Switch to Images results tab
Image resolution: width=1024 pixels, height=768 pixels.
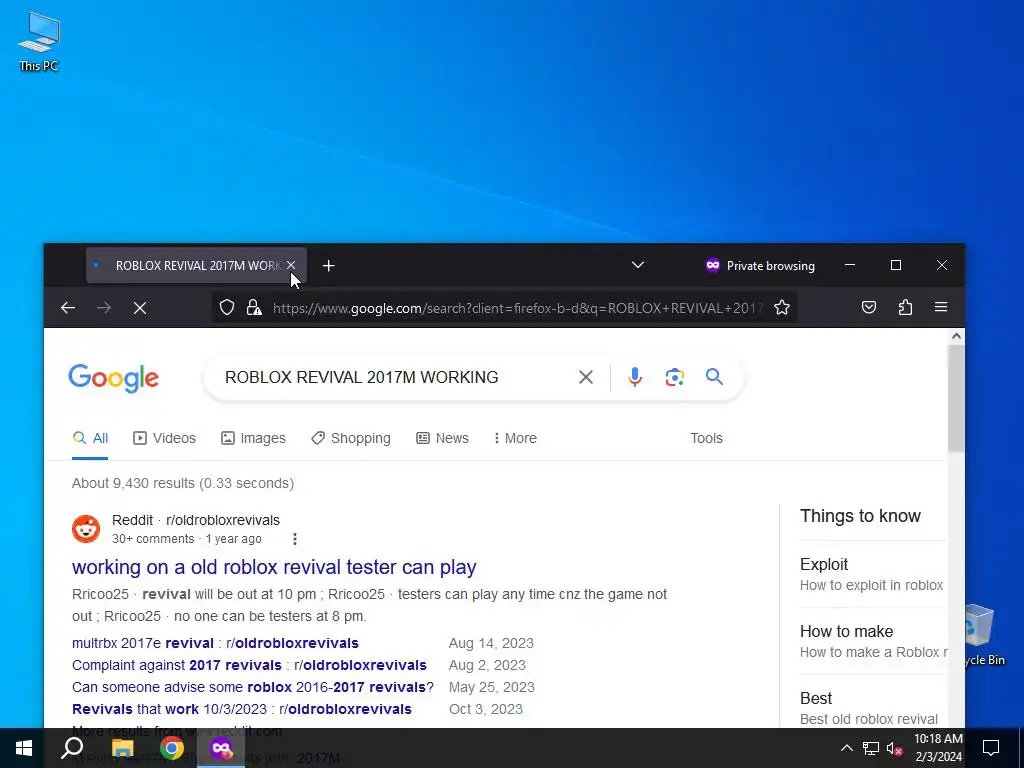253,438
